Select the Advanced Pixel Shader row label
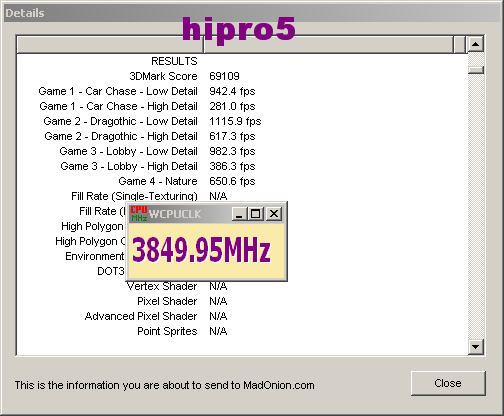Image resolution: width=504 pixels, height=416 pixels. pos(141,316)
